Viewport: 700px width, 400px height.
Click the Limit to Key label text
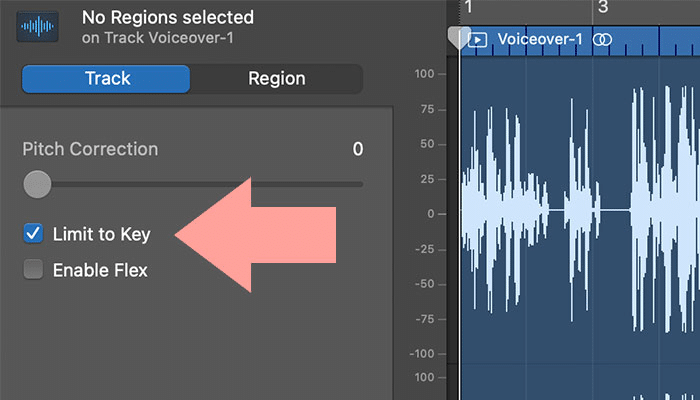tap(102, 234)
